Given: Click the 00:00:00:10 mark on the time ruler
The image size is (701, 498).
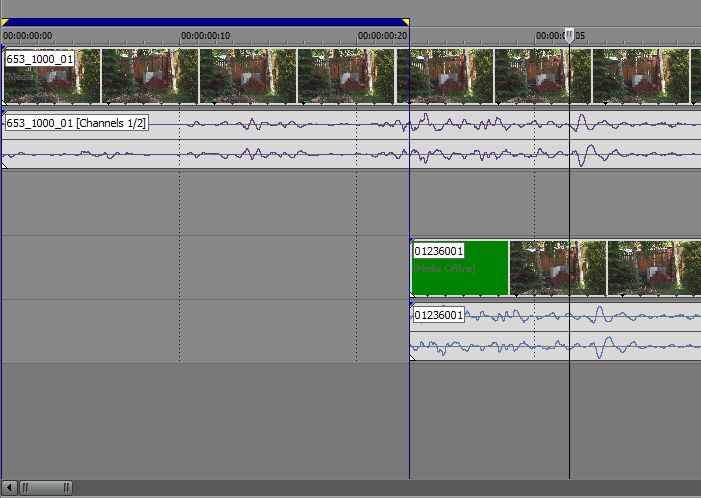Looking at the screenshot, I should pos(205,36).
